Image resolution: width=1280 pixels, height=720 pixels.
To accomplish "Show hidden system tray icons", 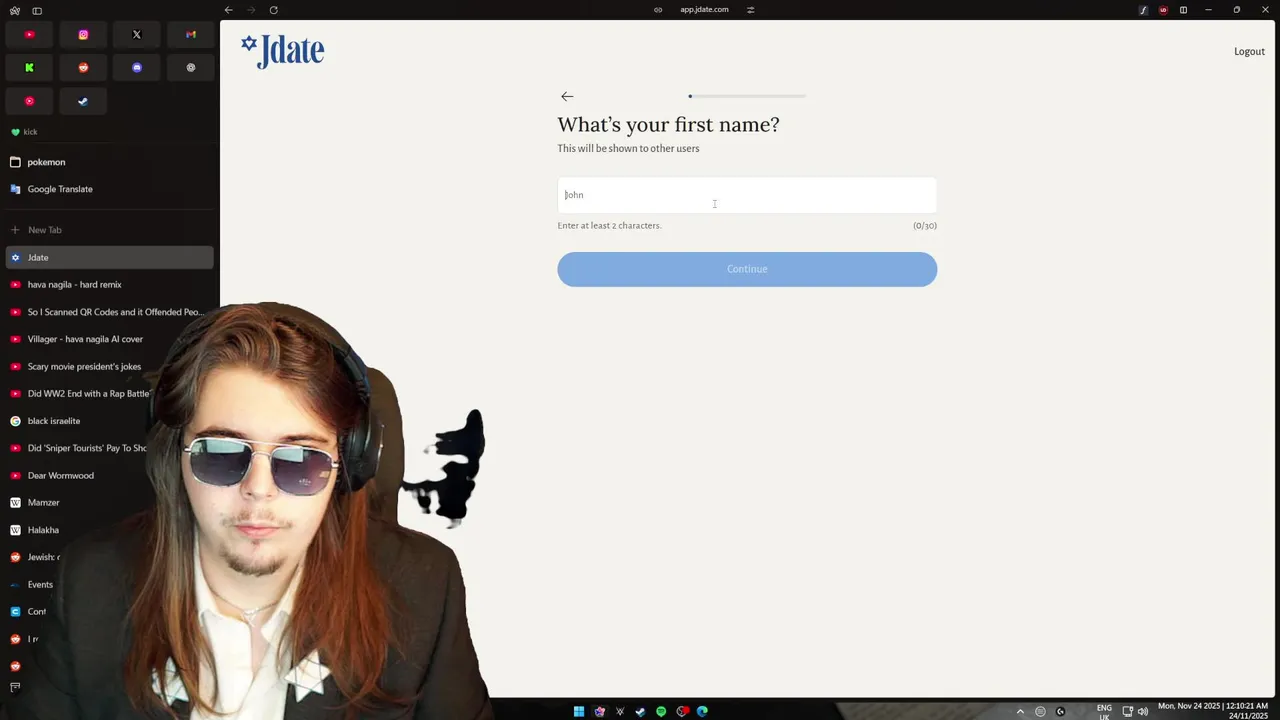I will point(1020,712).
